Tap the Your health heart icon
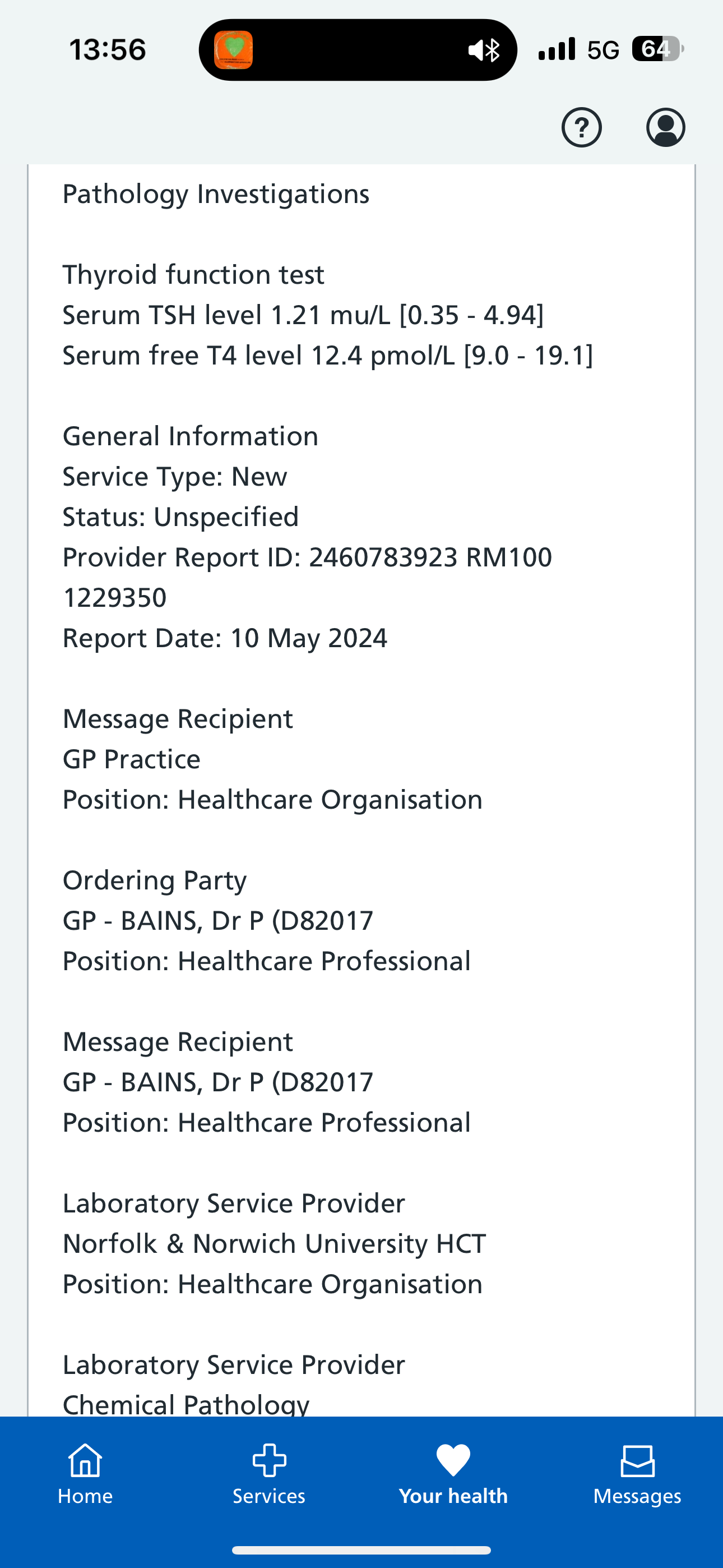Screen dimensions: 723x1568 tap(453, 1460)
